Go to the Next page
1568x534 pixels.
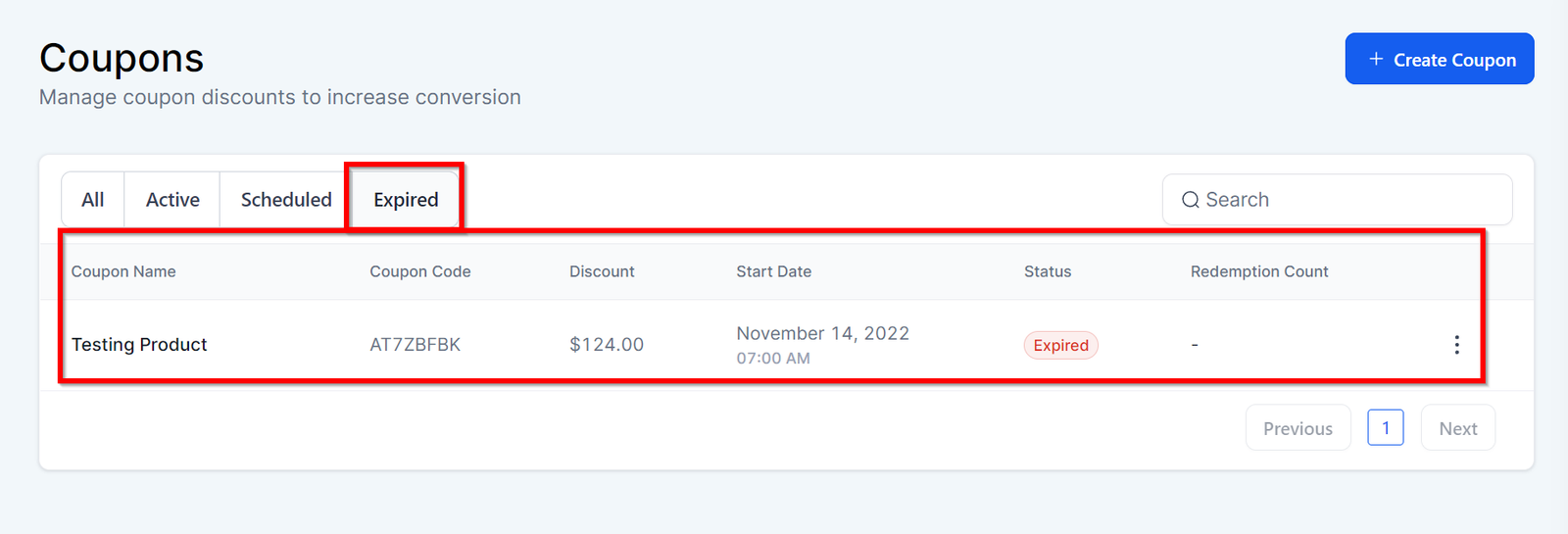1457,428
